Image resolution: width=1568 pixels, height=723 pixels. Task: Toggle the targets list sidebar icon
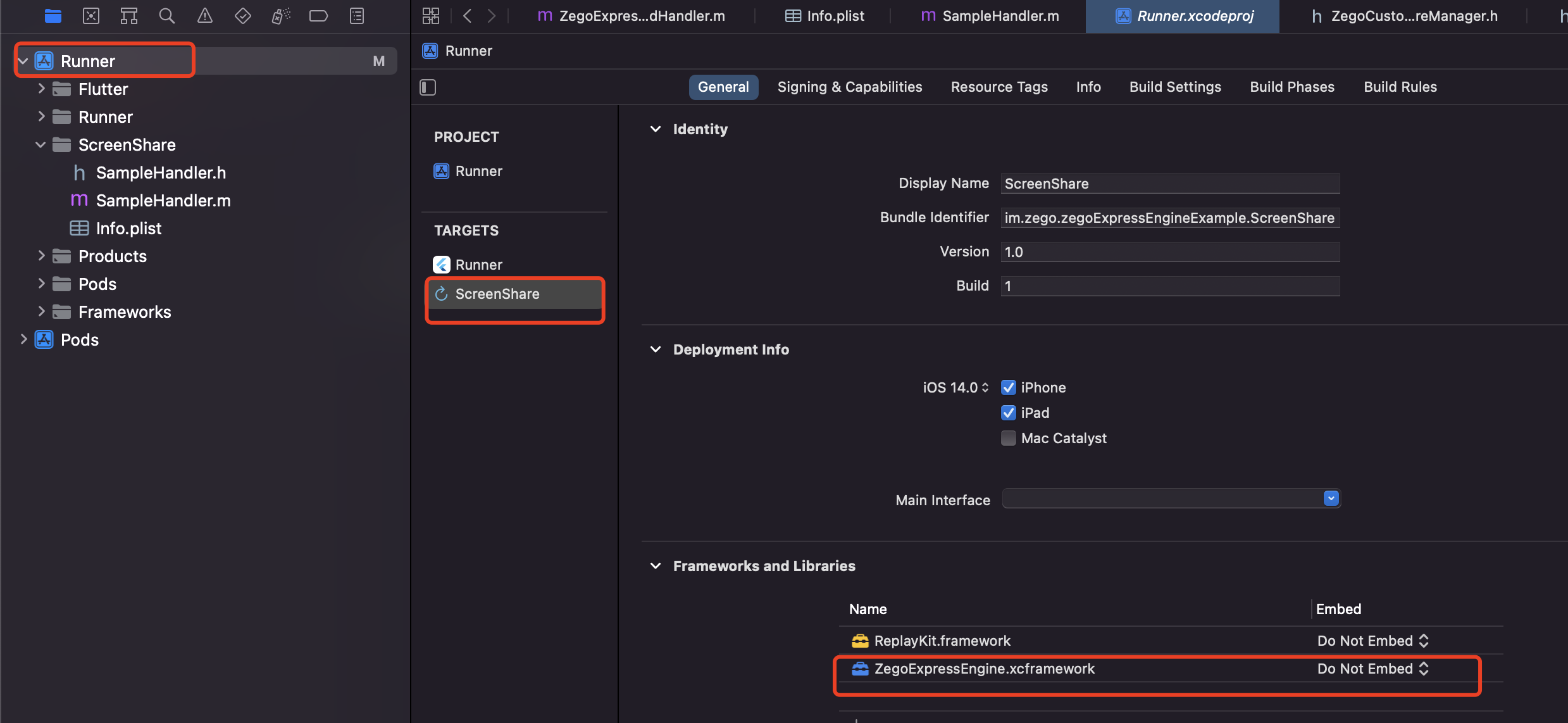[x=428, y=87]
